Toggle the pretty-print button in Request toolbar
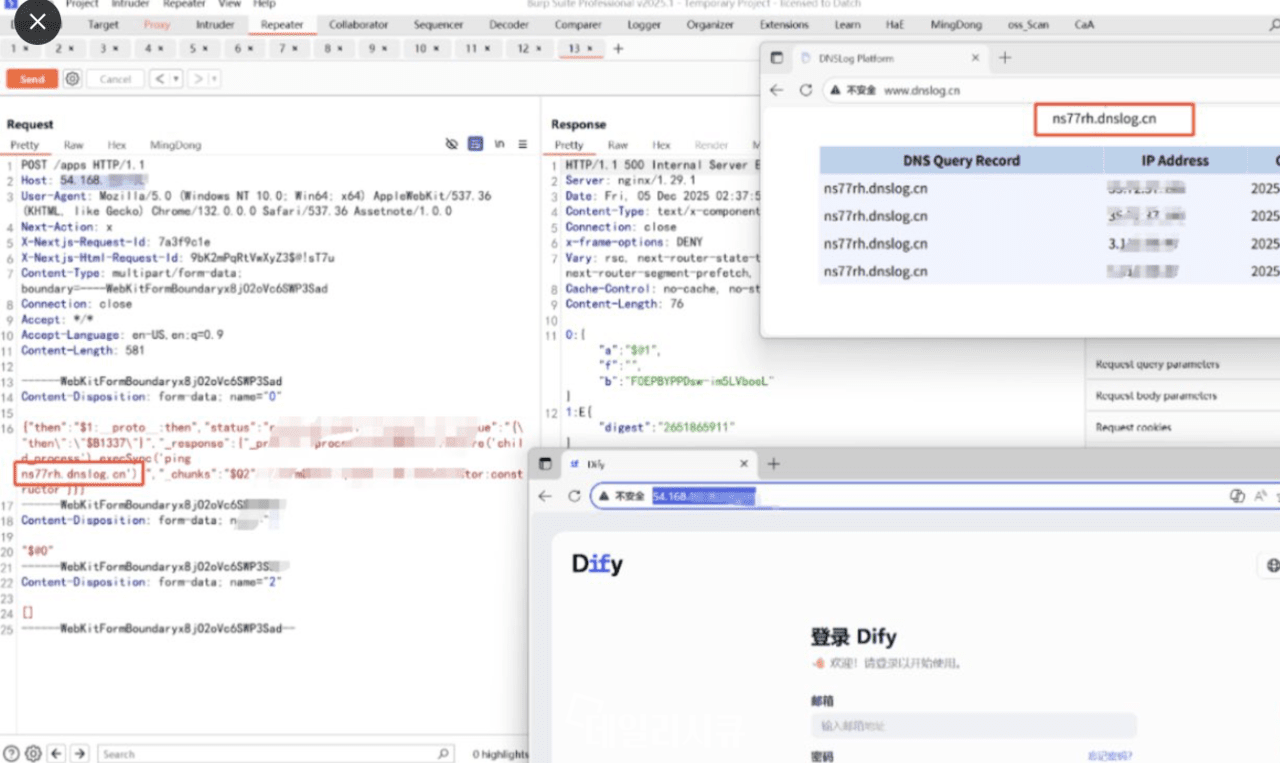 (475, 145)
